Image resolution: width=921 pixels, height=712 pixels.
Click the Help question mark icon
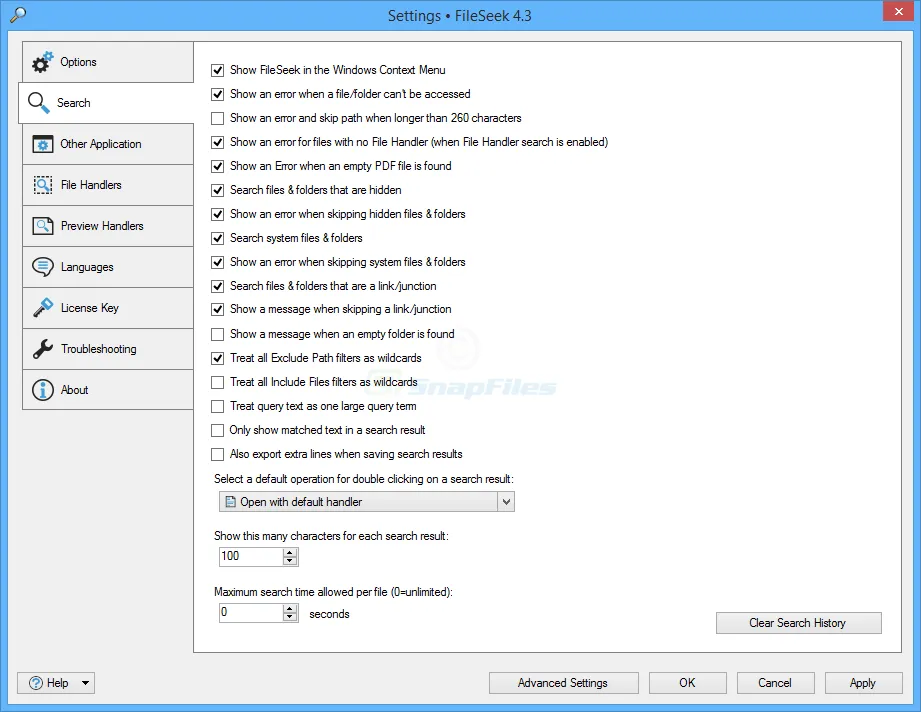(36, 683)
